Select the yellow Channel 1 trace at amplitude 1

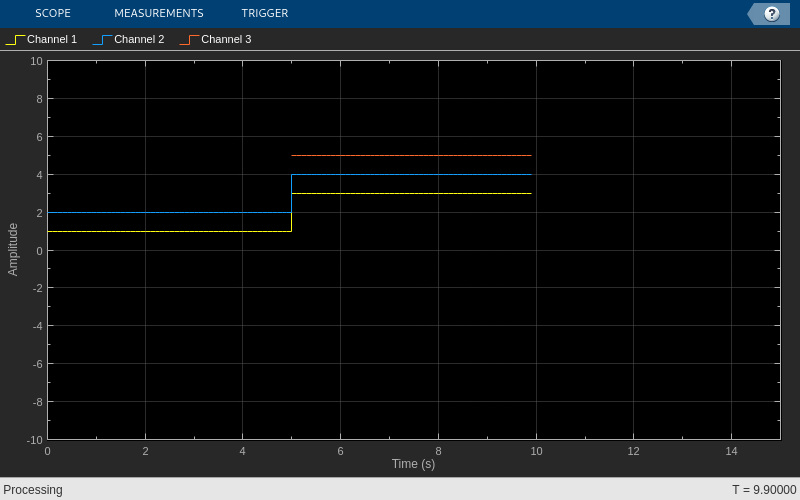(169, 232)
